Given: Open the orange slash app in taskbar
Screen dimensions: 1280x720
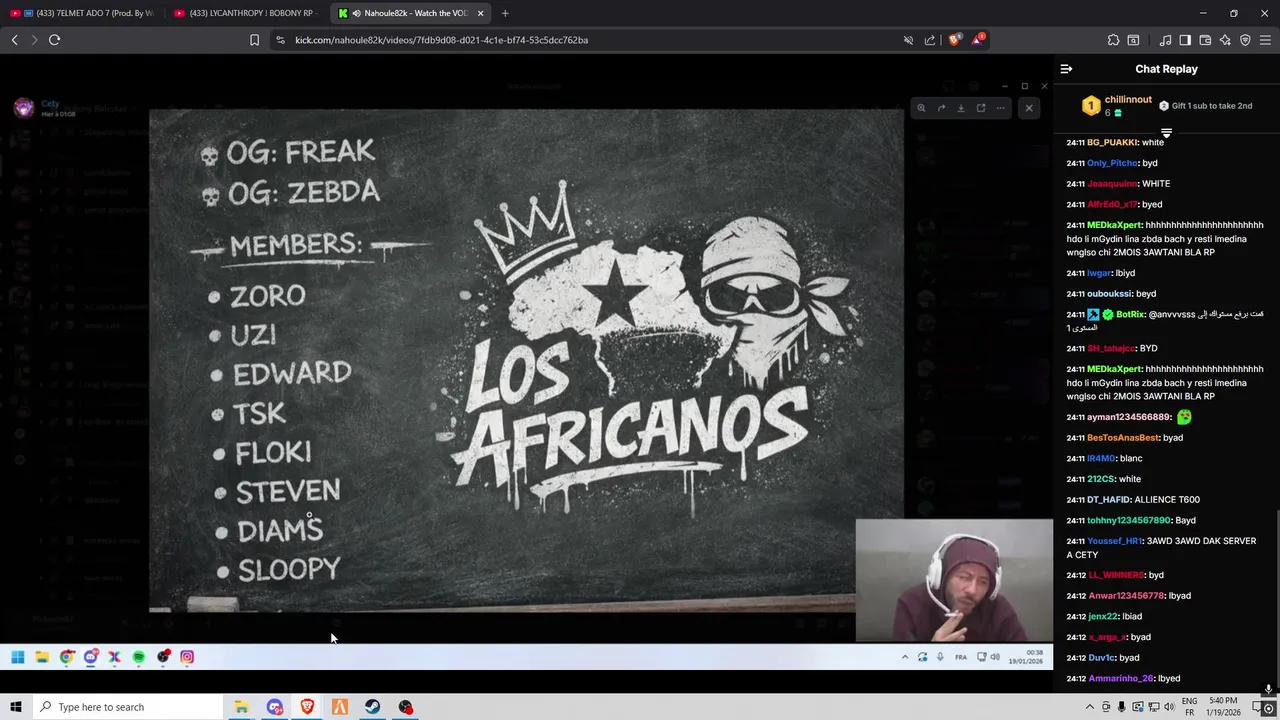Looking at the screenshot, I should pyautogui.click(x=340, y=707).
